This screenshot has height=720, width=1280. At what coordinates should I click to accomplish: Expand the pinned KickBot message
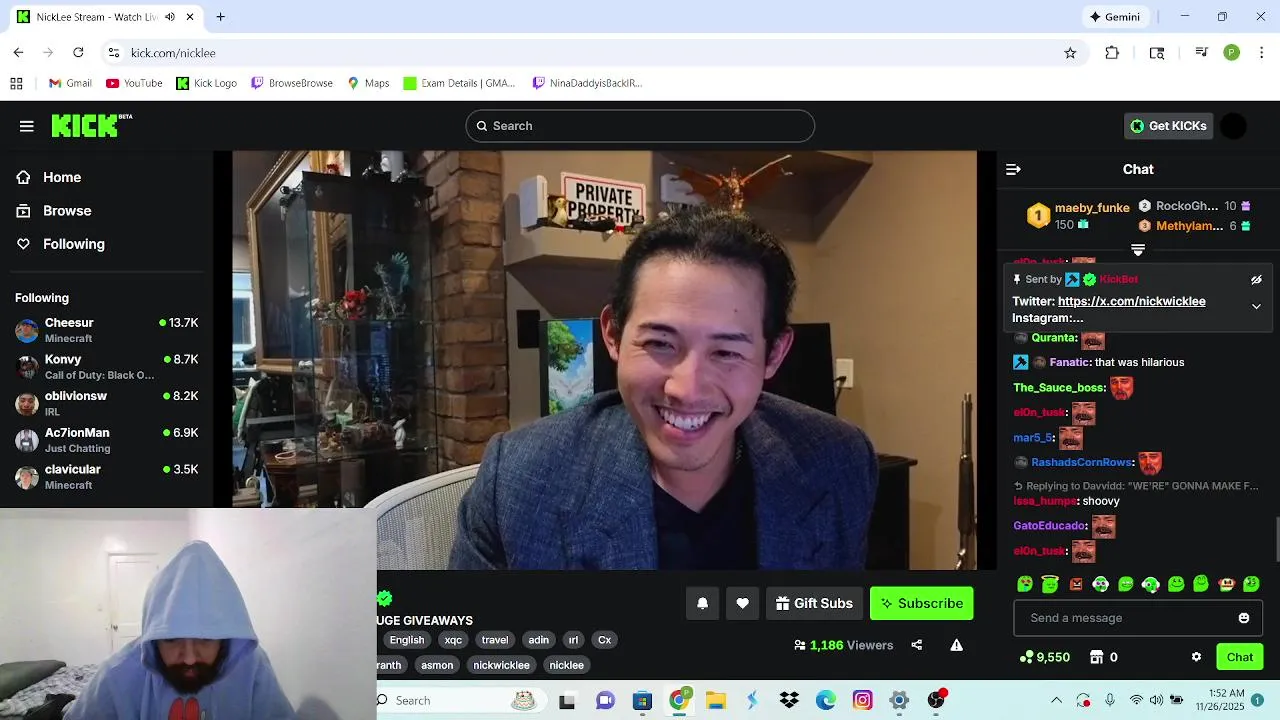tap(1256, 307)
